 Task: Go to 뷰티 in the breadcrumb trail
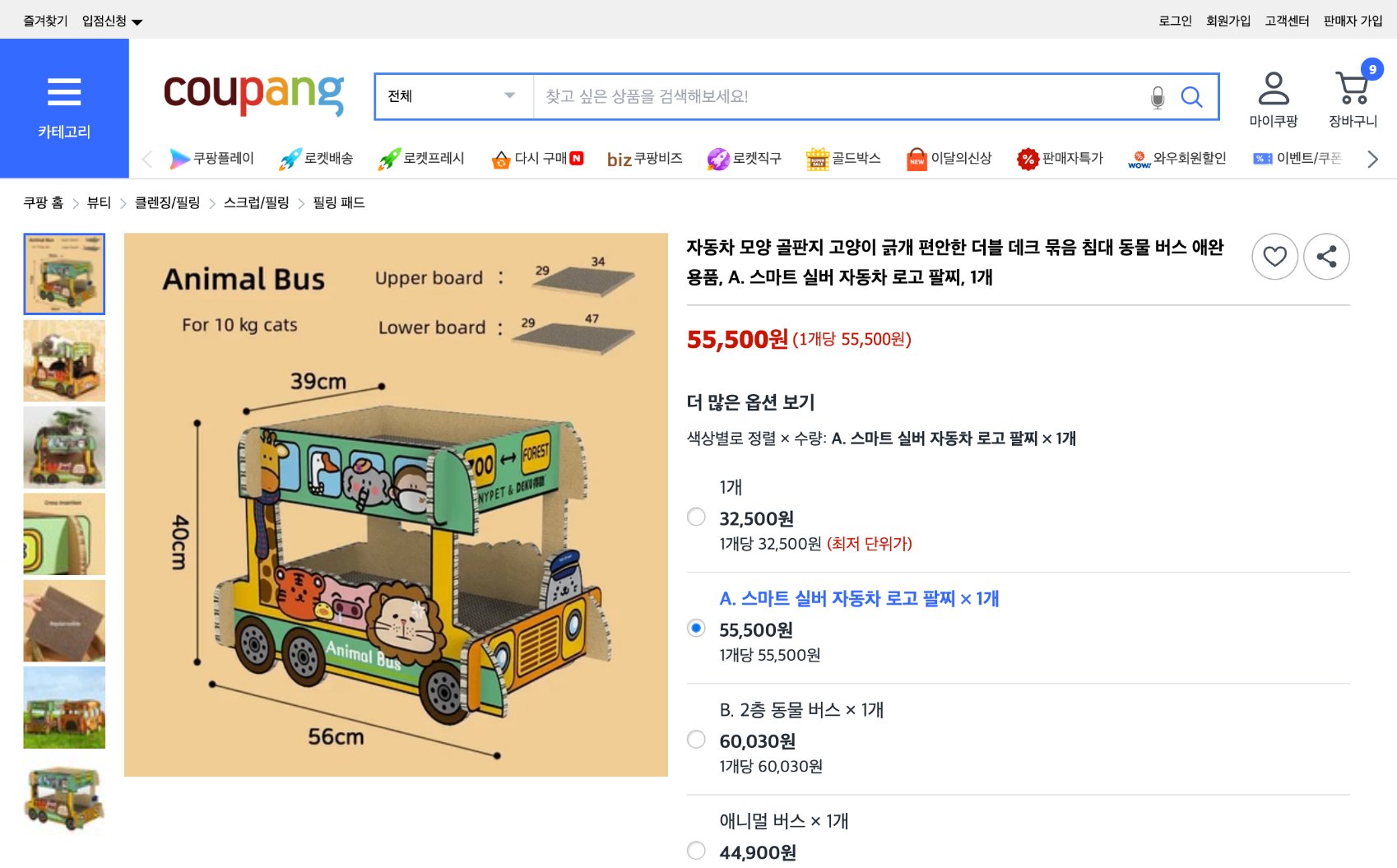[x=98, y=202]
